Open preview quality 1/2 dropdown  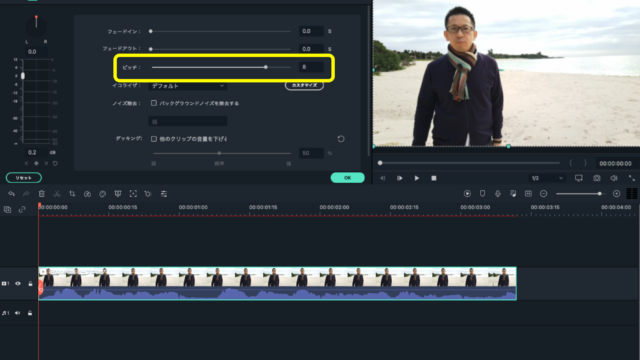point(547,178)
